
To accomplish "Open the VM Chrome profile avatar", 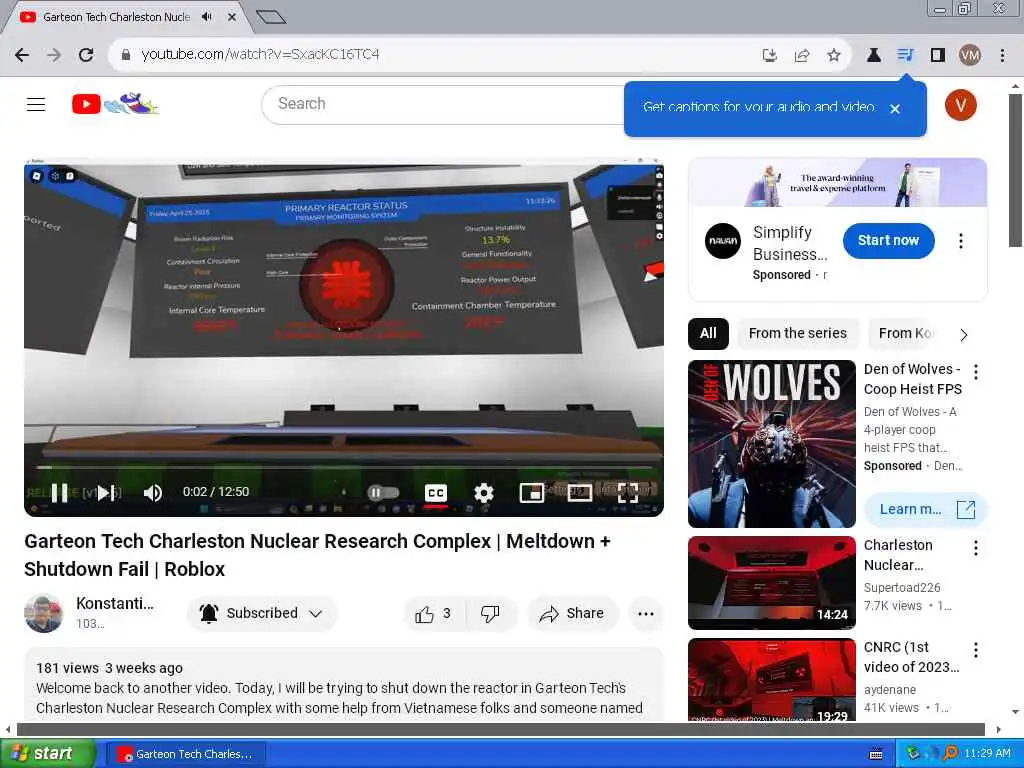I will pyautogui.click(x=970, y=56).
